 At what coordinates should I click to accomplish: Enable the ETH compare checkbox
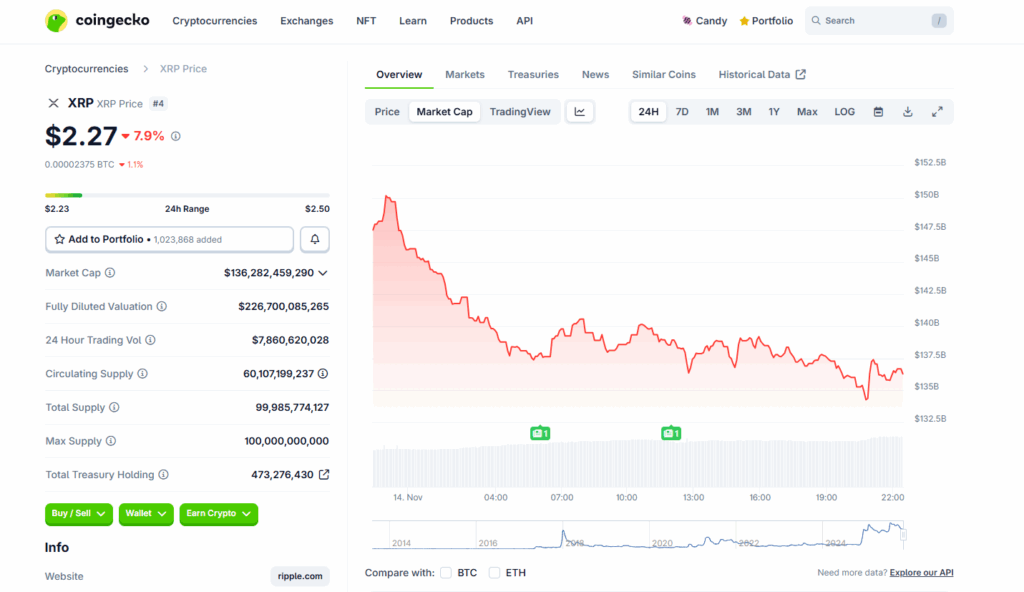[x=494, y=573]
